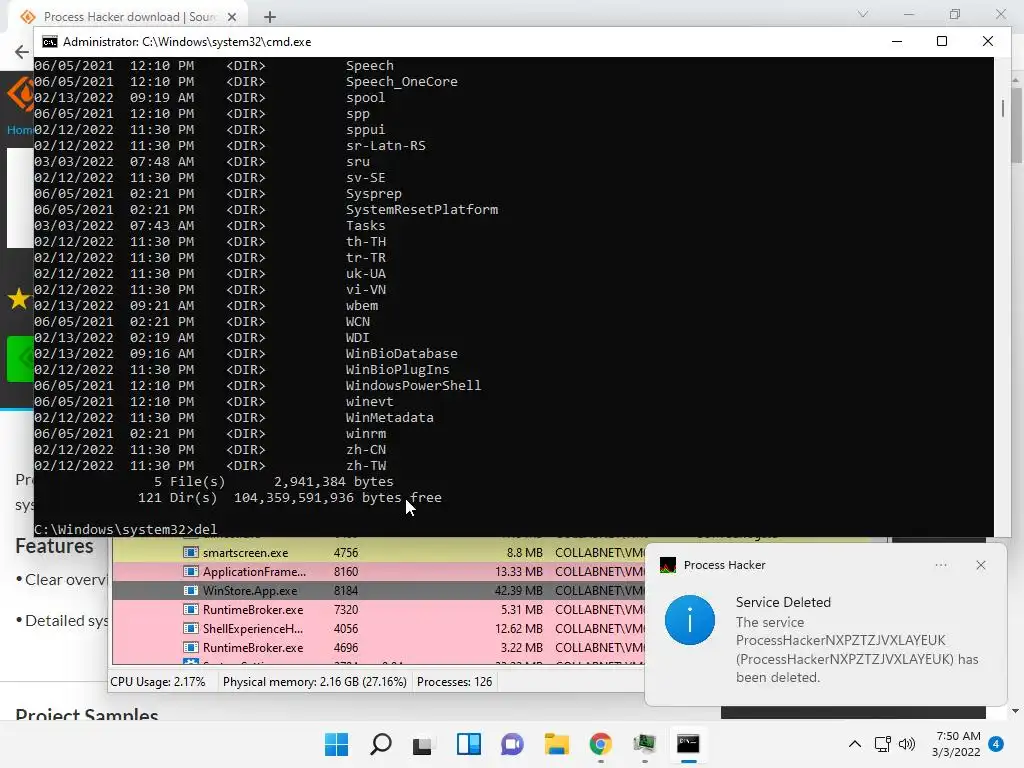Image resolution: width=1024 pixels, height=768 pixels.
Task: Open the cmd.exe title bar system icon
Action: pyautogui.click(x=50, y=42)
